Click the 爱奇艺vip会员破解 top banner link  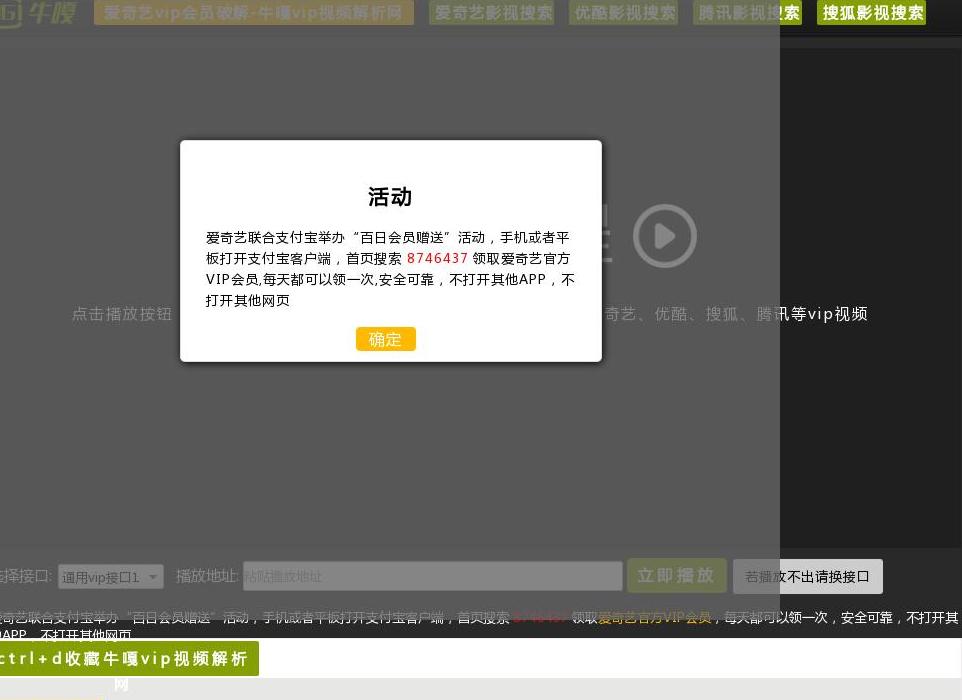[x=253, y=13]
